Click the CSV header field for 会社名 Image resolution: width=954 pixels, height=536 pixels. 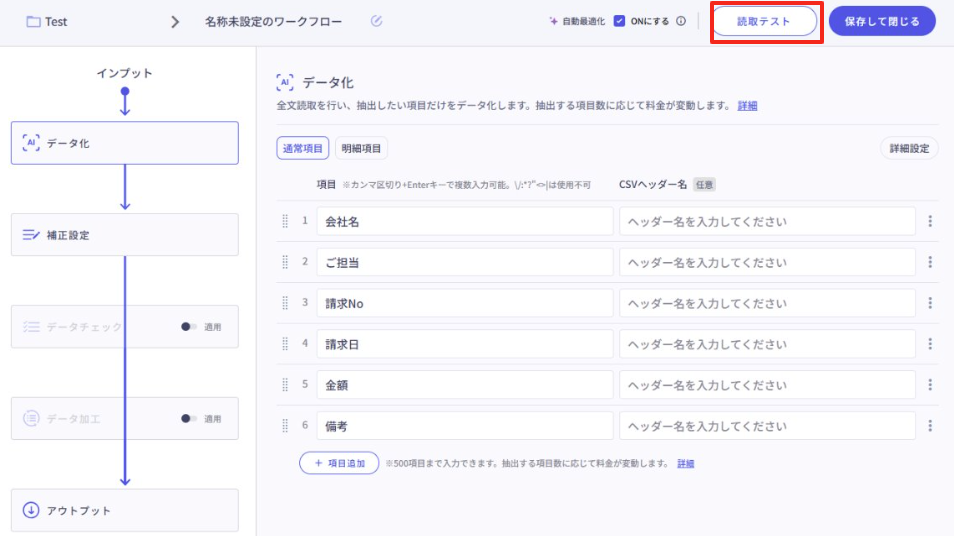767,221
